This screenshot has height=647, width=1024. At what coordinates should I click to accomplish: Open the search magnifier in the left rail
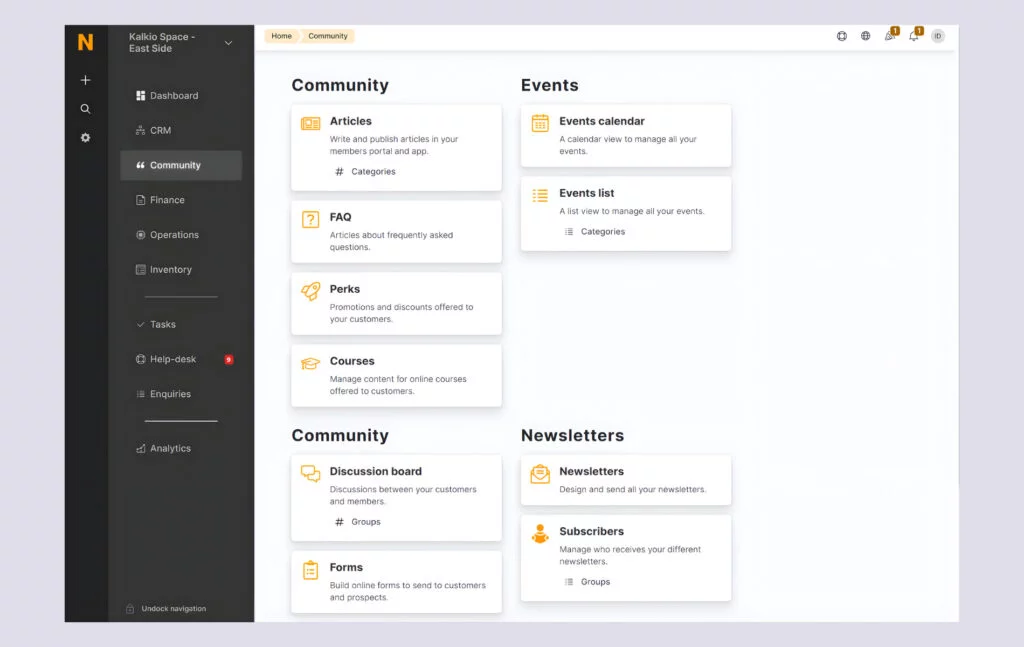(85, 109)
